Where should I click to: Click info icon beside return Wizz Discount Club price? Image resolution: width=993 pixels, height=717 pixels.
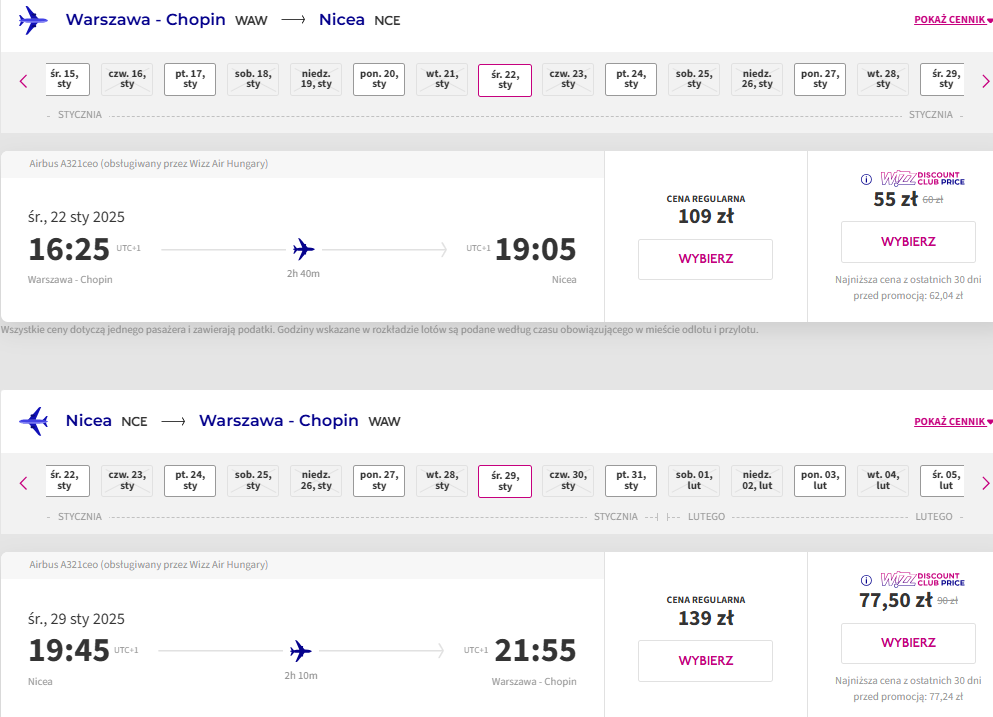pyautogui.click(x=866, y=580)
